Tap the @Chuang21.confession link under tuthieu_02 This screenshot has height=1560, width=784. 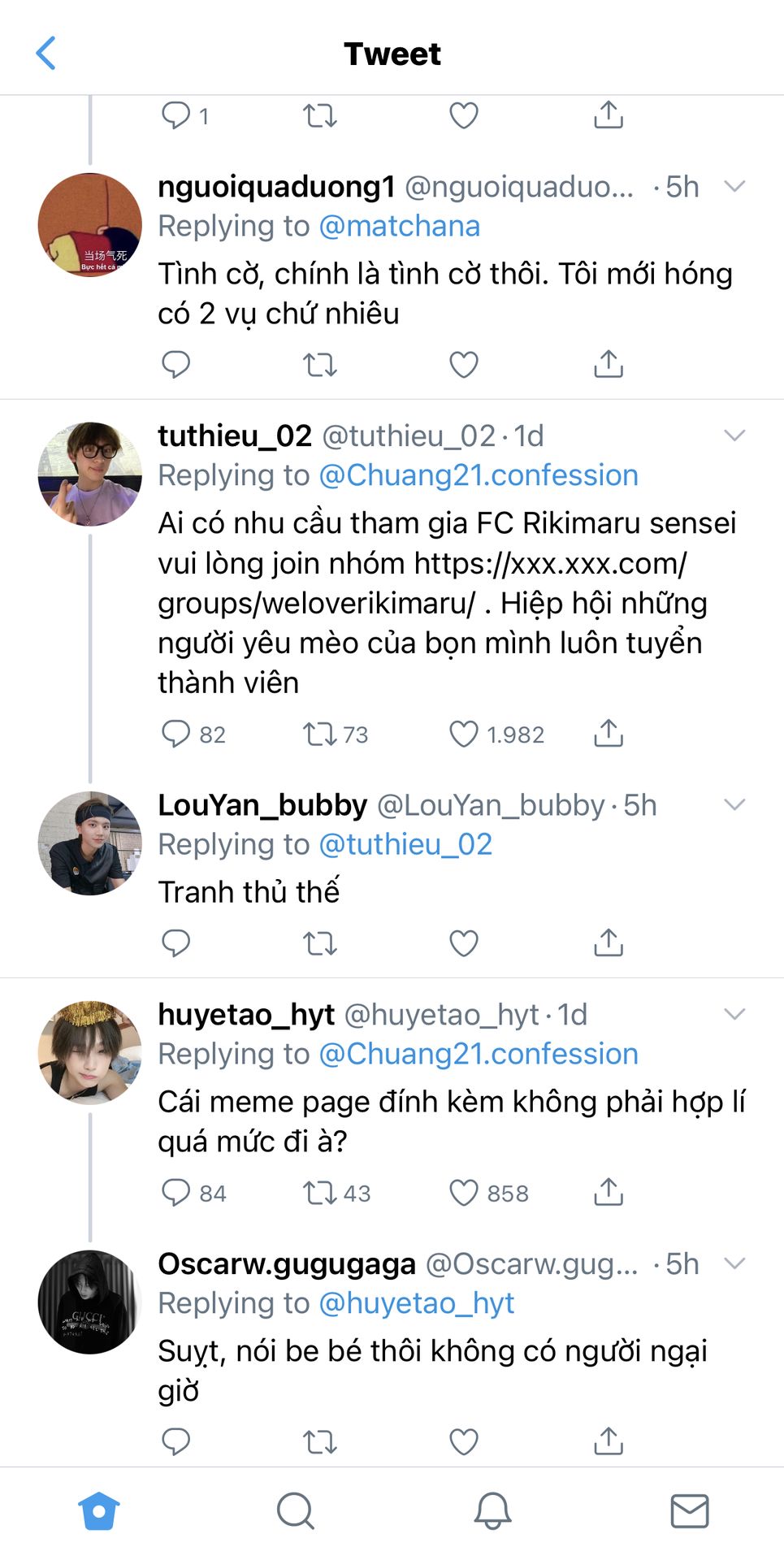(x=479, y=475)
